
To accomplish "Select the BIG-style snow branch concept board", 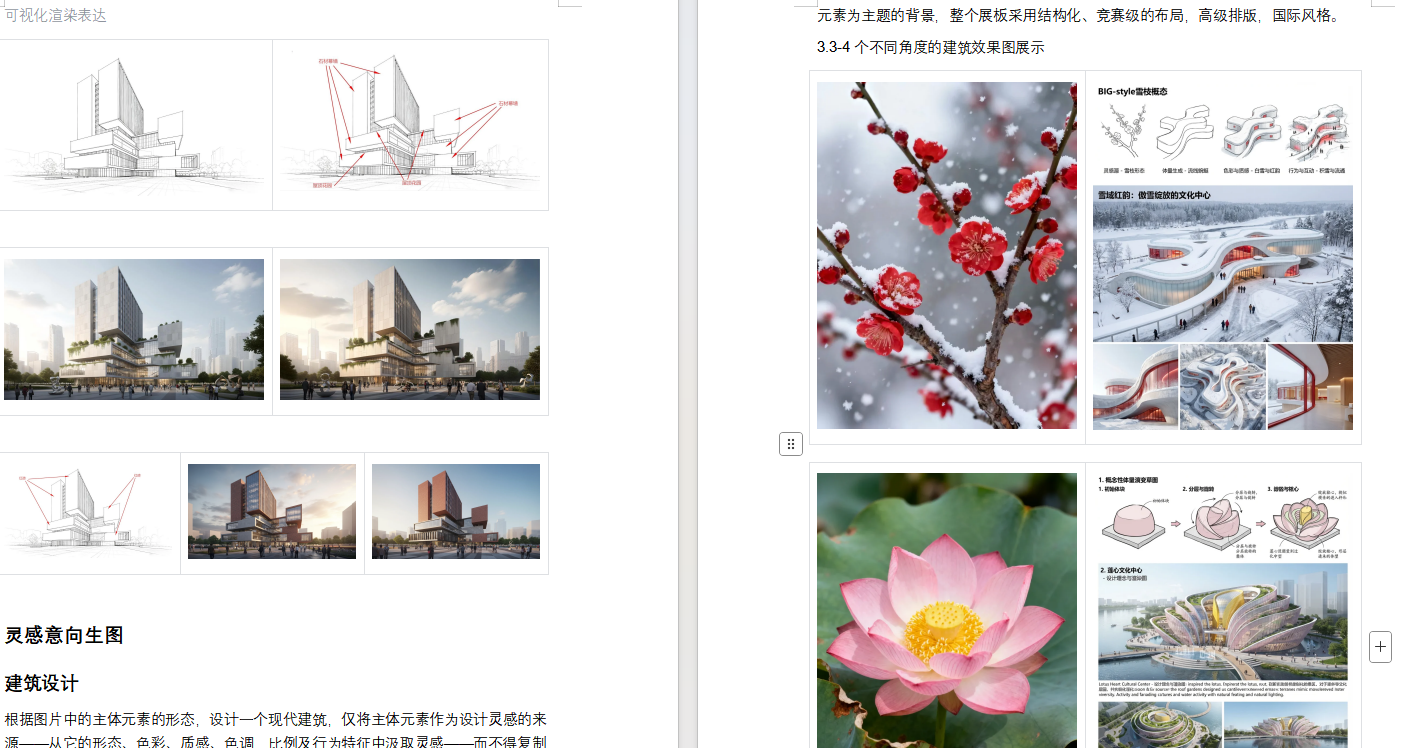I will click(x=1223, y=256).
